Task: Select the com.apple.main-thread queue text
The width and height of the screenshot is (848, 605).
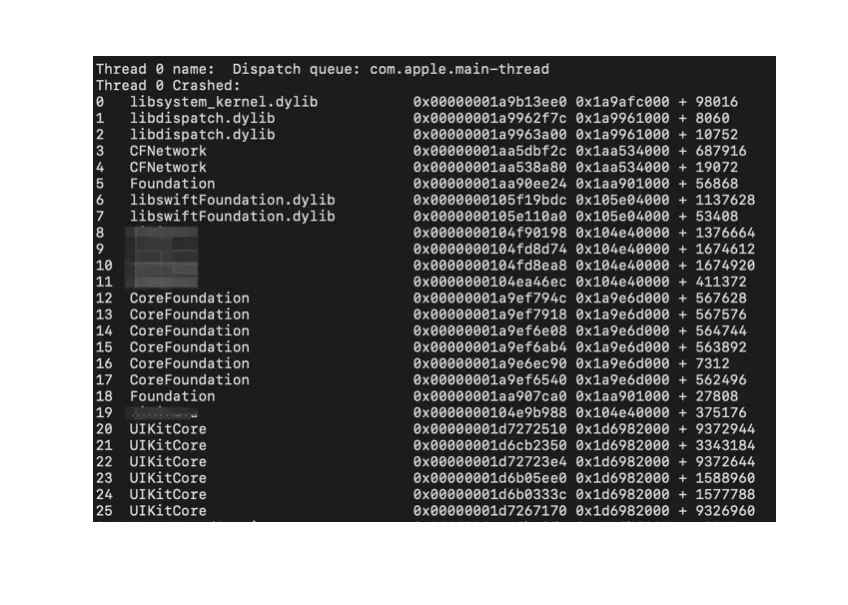Action: [x=459, y=69]
